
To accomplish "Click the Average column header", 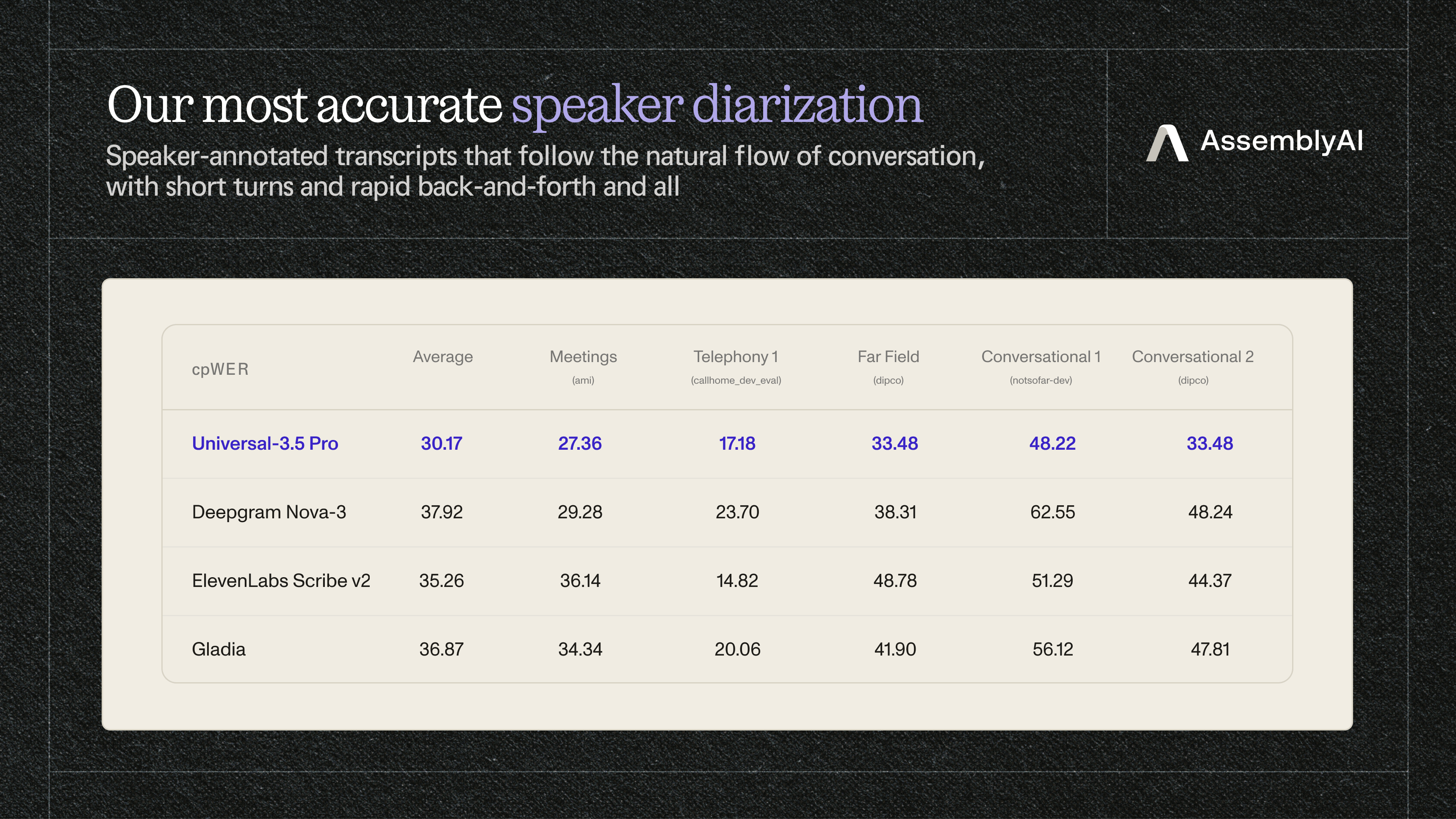I will click(443, 357).
